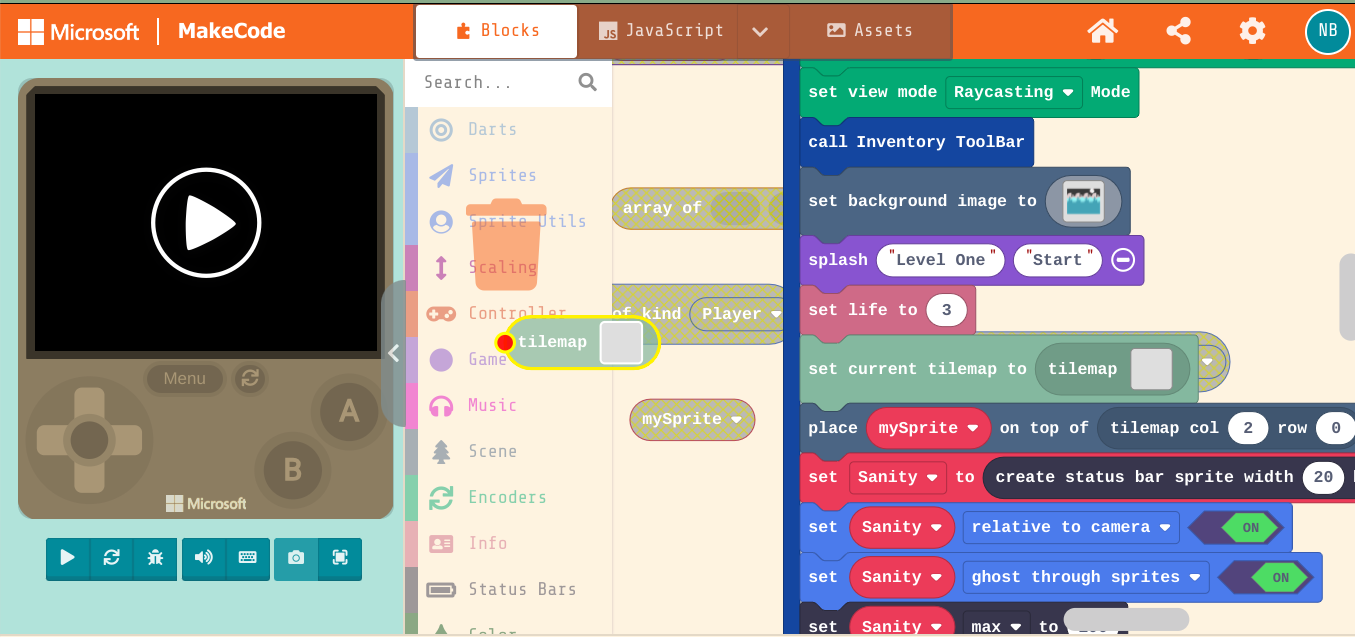Click the console Menu button

[x=184, y=378]
